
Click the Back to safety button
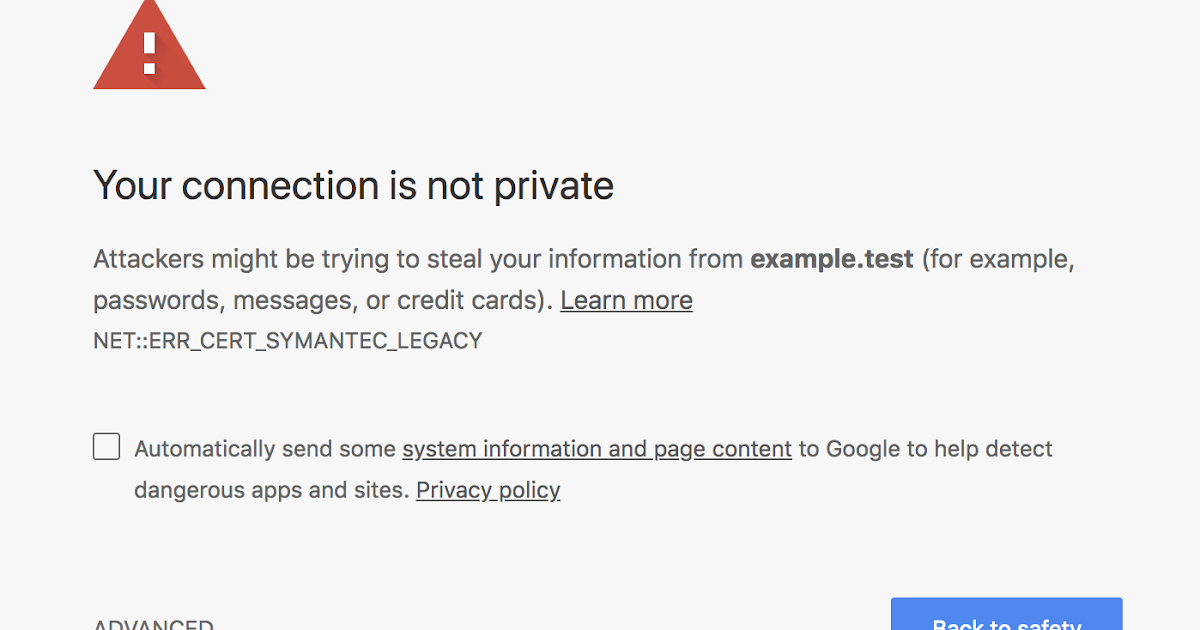pos(1007,614)
